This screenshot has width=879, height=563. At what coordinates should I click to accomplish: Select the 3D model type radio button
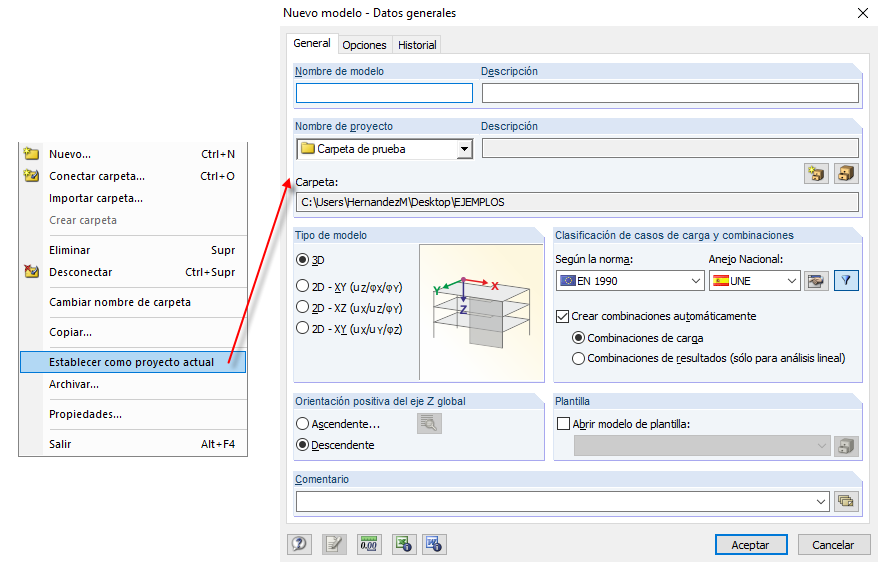pos(303,260)
